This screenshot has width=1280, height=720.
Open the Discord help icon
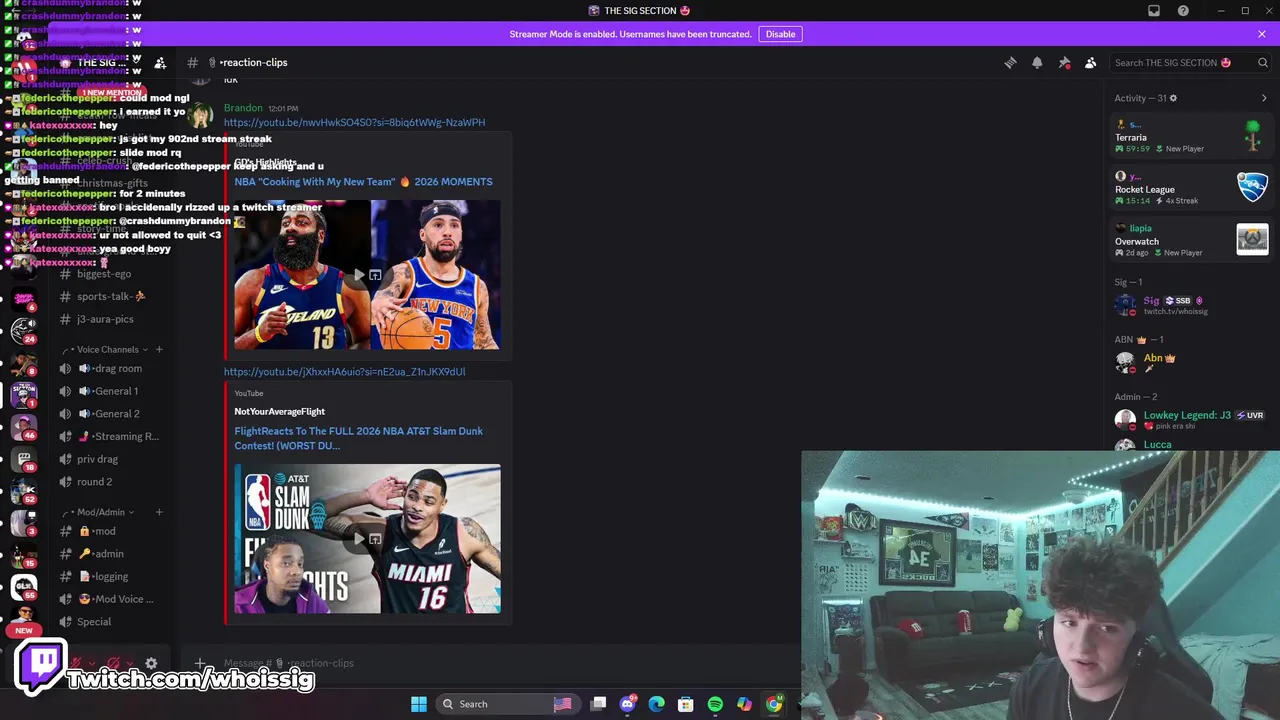click(1184, 11)
